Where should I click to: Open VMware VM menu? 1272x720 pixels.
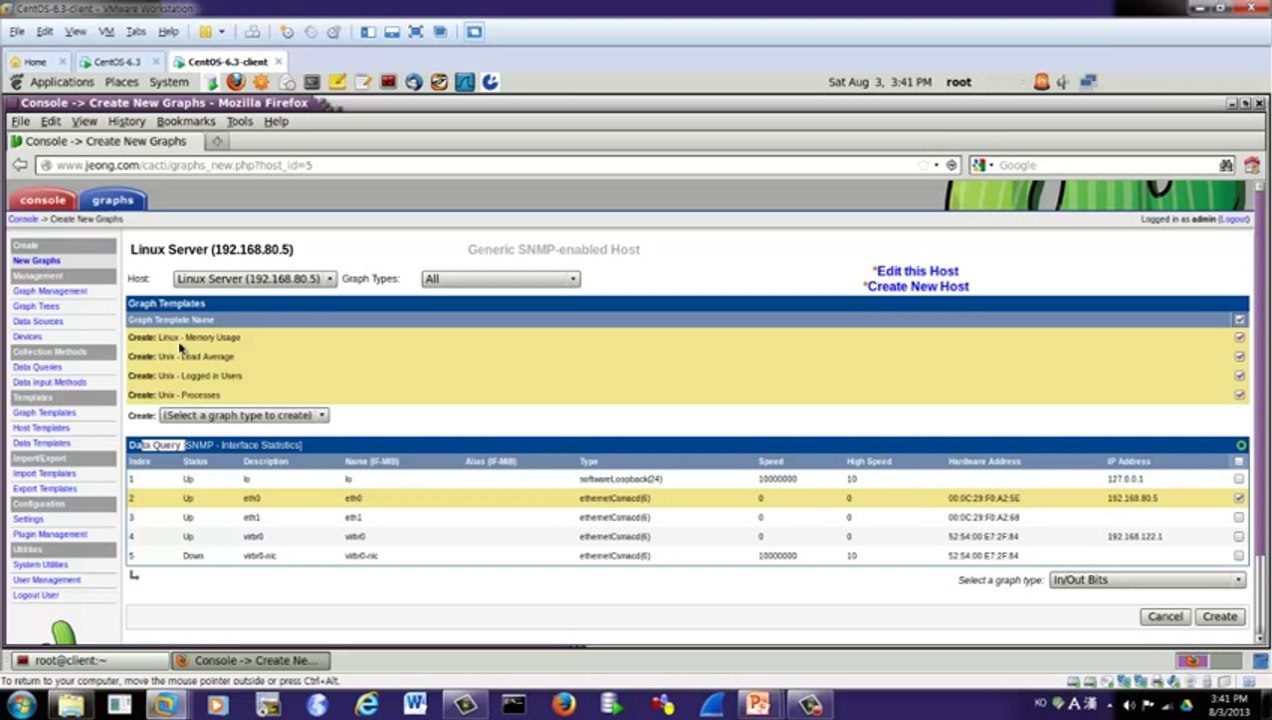click(x=106, y=32)
